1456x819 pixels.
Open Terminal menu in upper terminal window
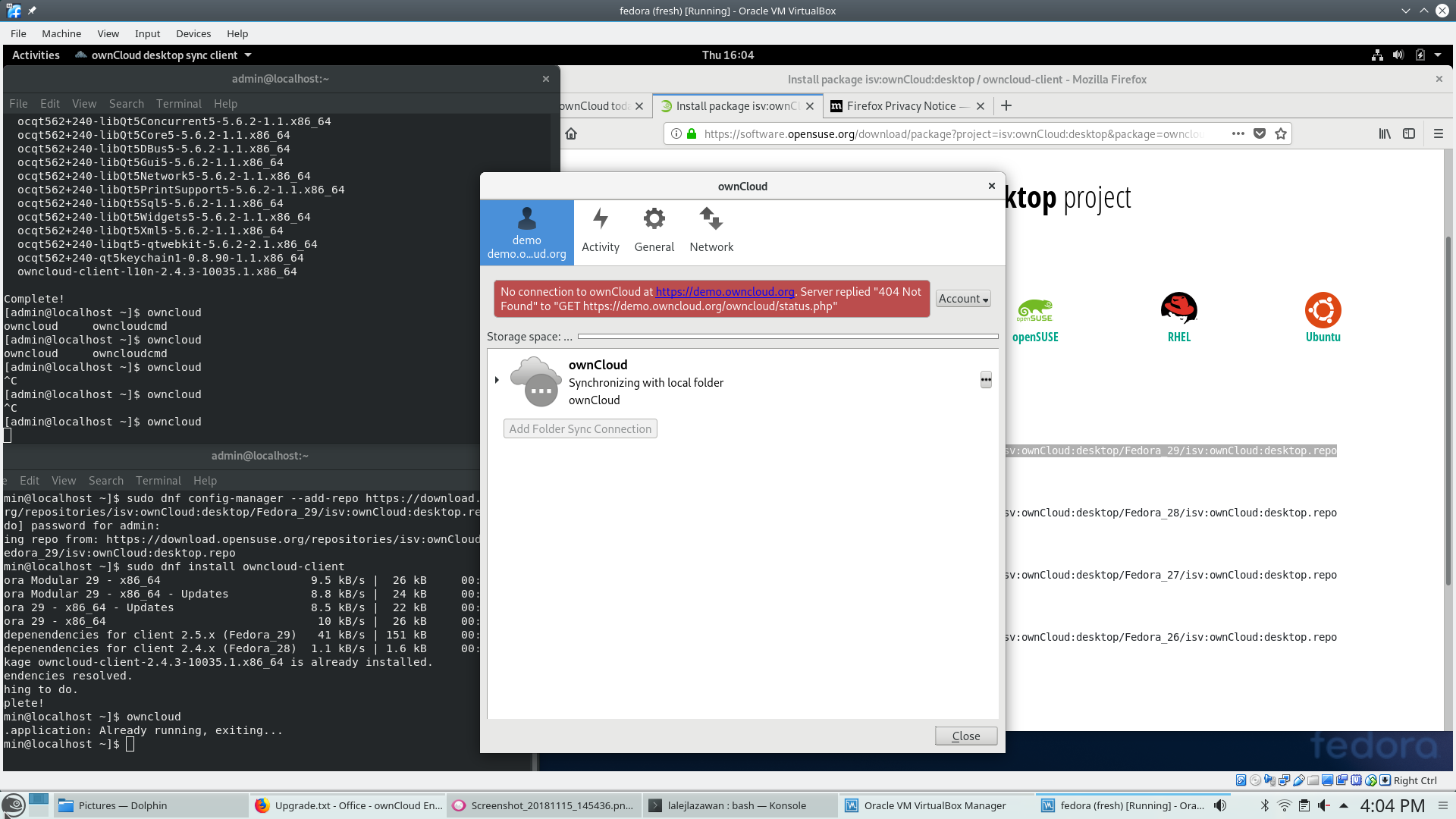[179, 104]
